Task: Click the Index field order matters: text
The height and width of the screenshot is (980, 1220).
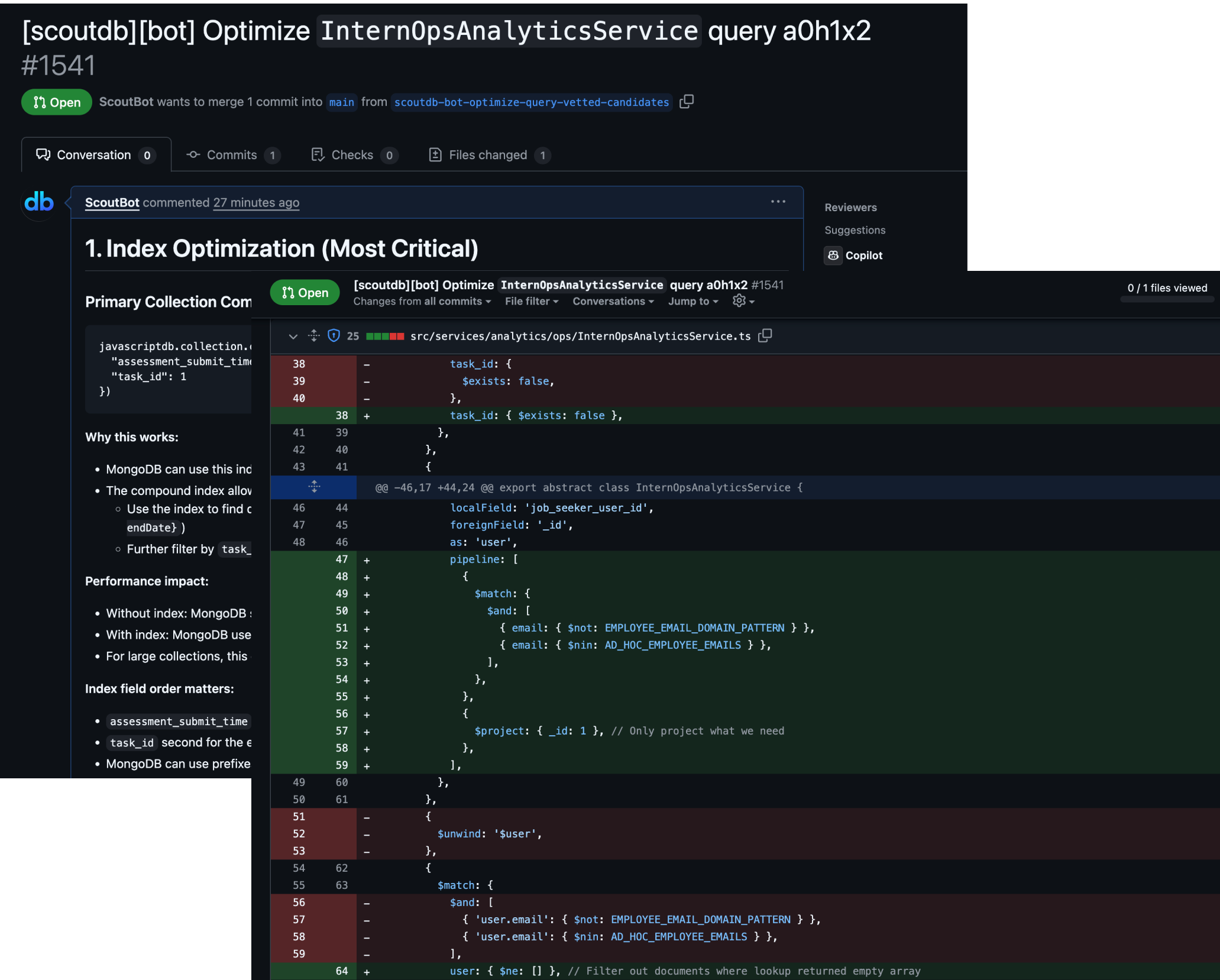Action: [160, 689]
